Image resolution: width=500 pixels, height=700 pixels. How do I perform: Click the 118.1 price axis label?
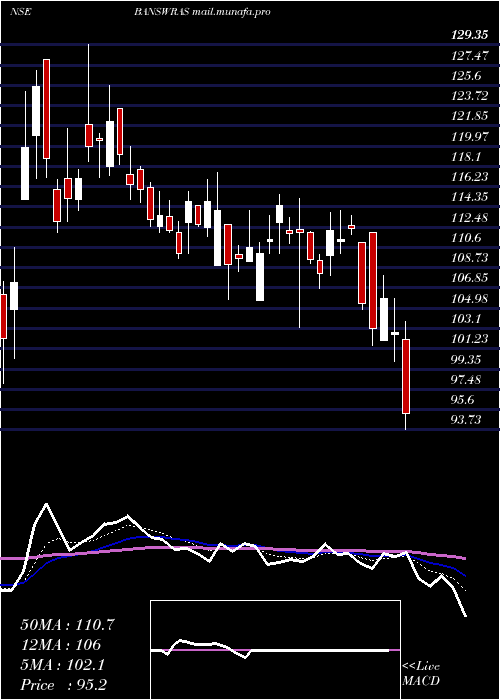[467, 157]
